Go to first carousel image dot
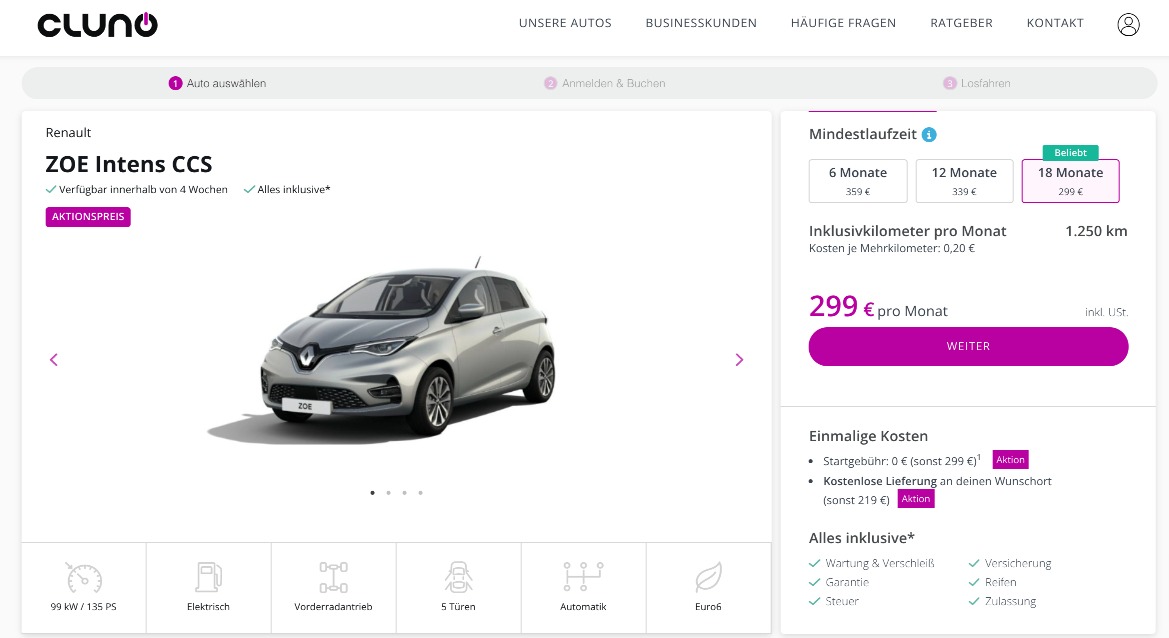1169x638 pixels. tap(373, 493)
